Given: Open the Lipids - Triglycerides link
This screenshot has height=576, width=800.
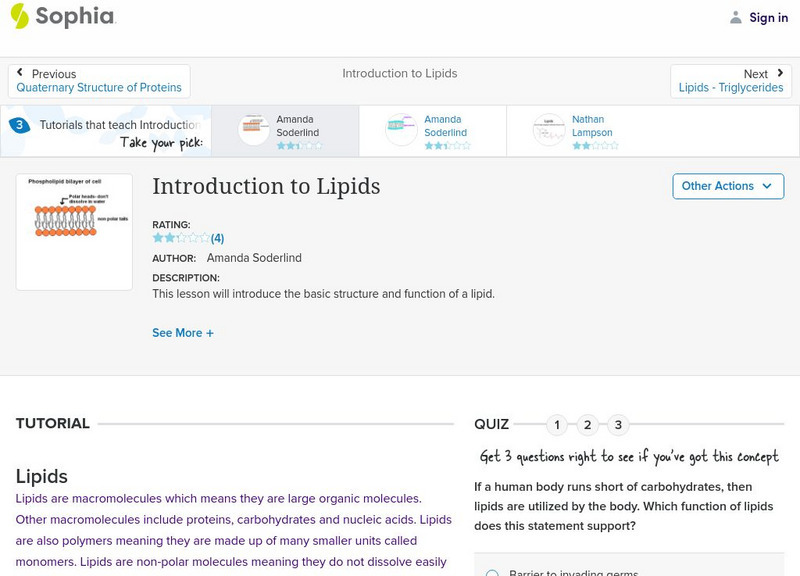Looking at the screenshot, I should click(x=732, y=87).
